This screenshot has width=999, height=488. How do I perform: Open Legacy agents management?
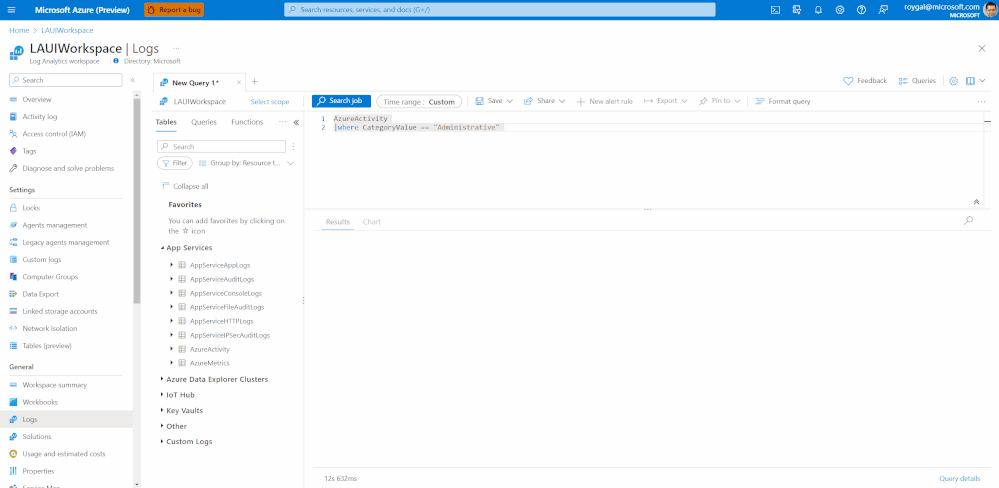pos(66,242)
